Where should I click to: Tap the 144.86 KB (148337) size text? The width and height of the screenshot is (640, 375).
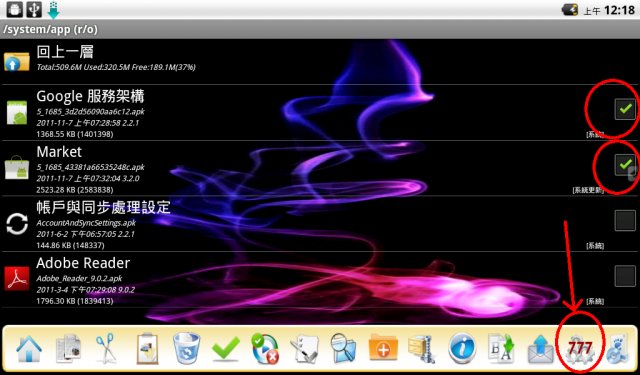coord(70,245)
